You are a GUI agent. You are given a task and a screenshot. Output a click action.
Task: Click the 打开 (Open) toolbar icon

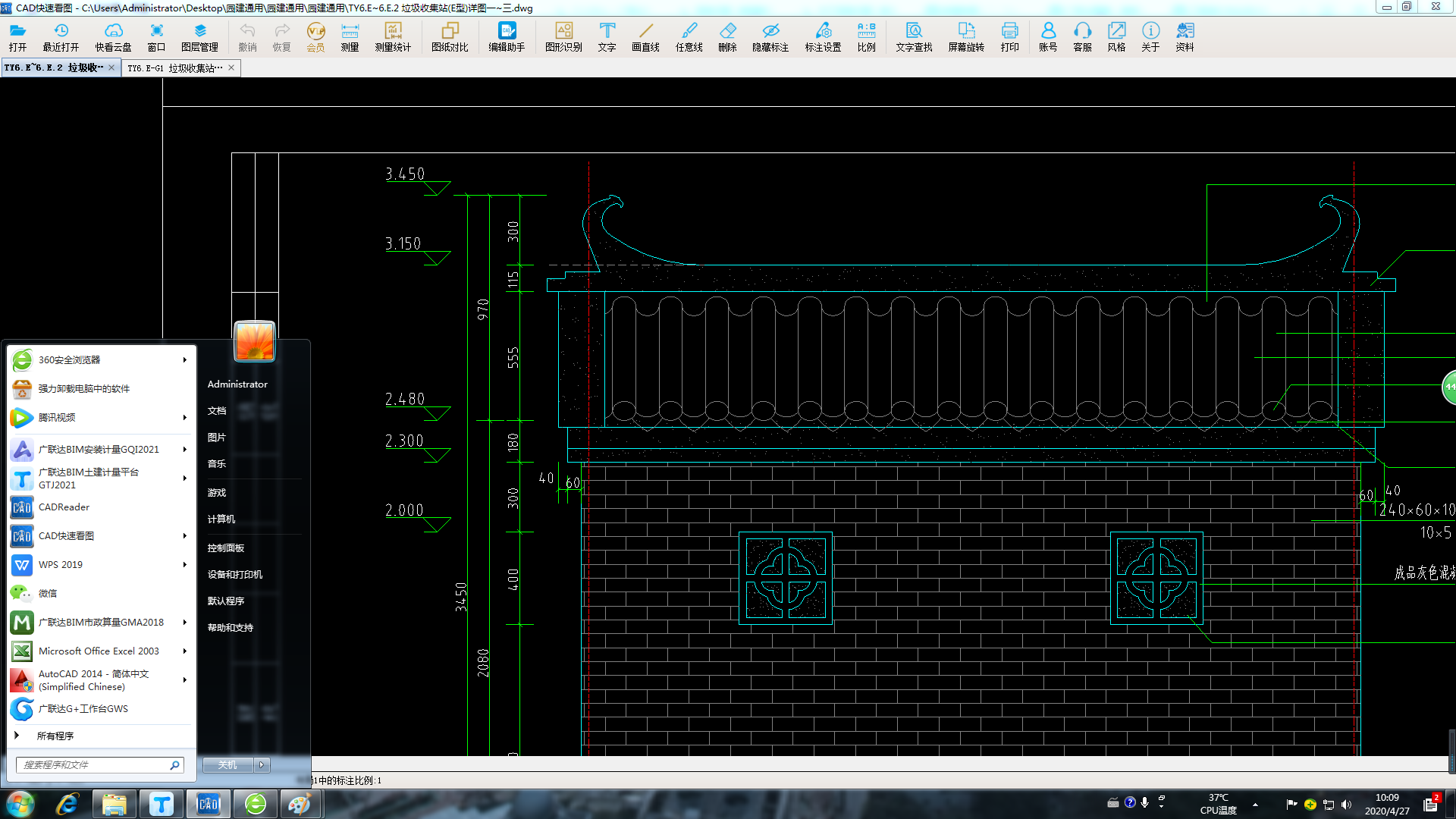tap(17, 36)
